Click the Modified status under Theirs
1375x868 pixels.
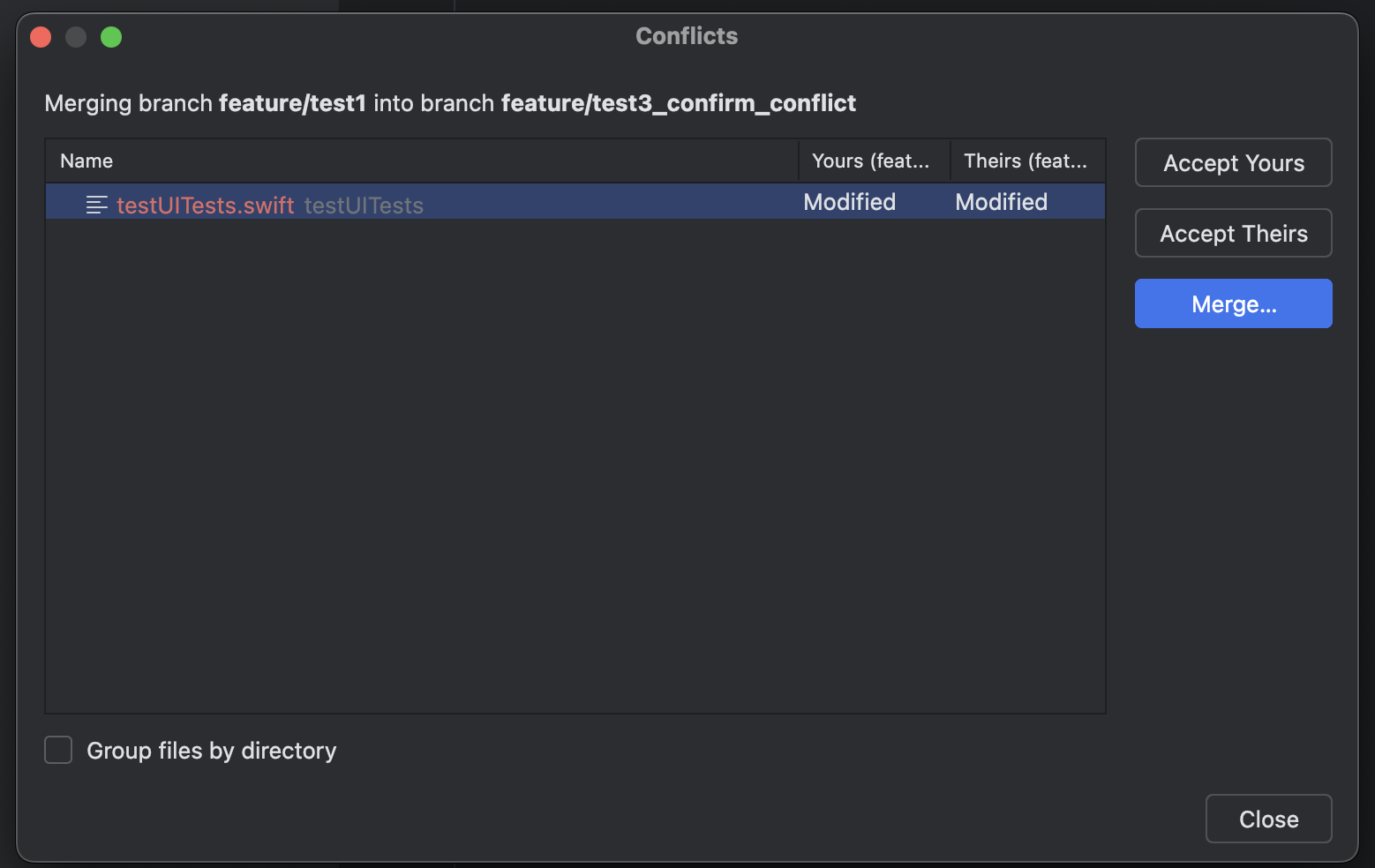click(x=1001, y=202)
